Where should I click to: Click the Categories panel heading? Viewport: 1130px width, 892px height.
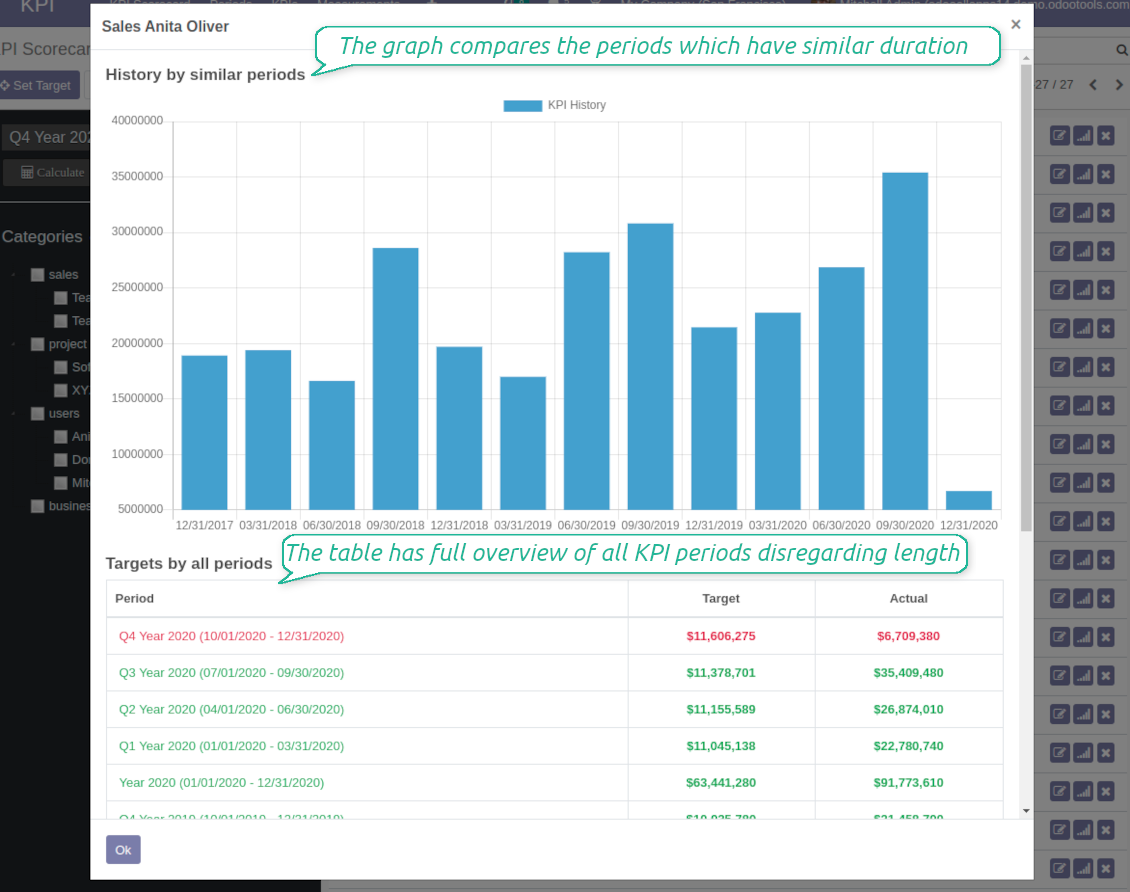coord(42,236)
